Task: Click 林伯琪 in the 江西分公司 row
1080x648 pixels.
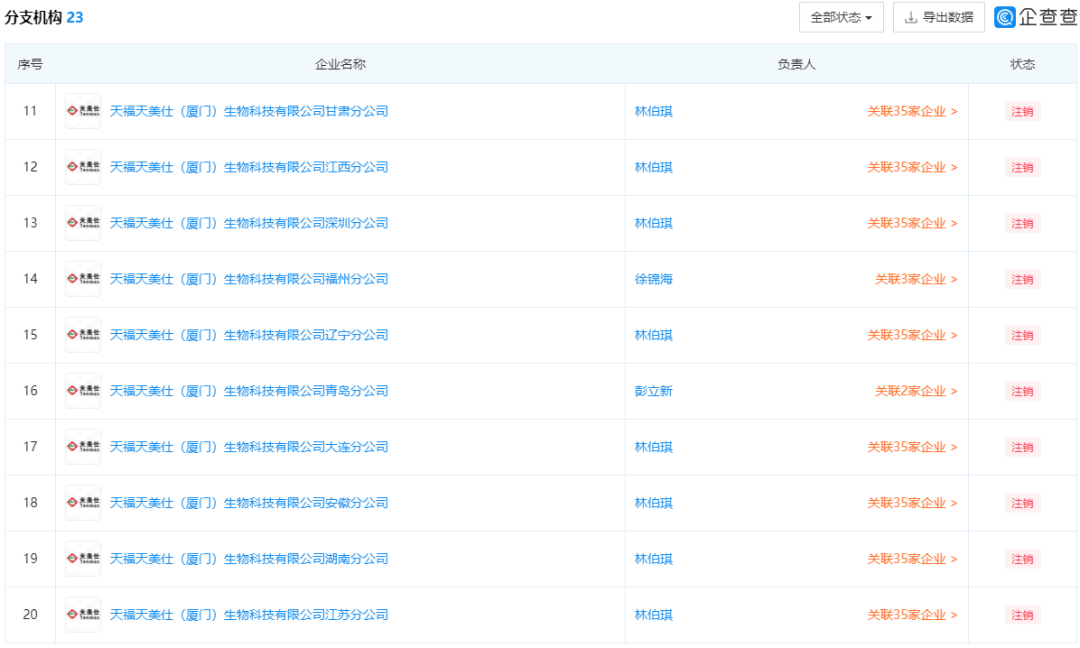Action: coord(653,167)
